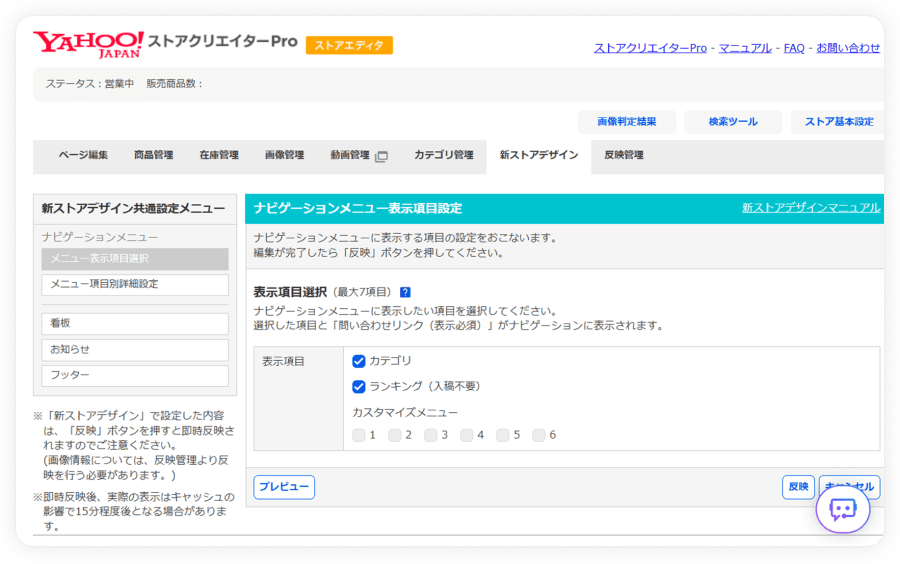Uncheck the ランキング（入稿不要）checkbox
The height and width of the screenshot is (564, 900).
(359, 387)
